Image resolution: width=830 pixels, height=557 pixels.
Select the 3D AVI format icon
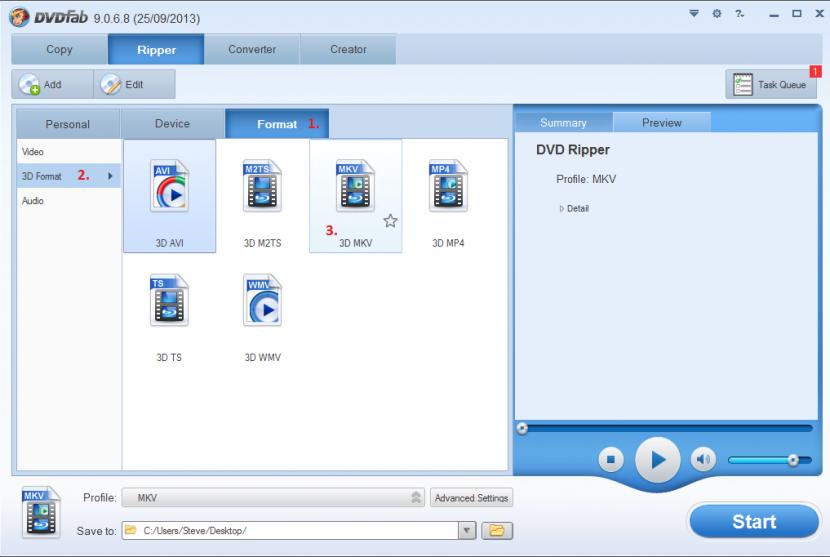169,185
